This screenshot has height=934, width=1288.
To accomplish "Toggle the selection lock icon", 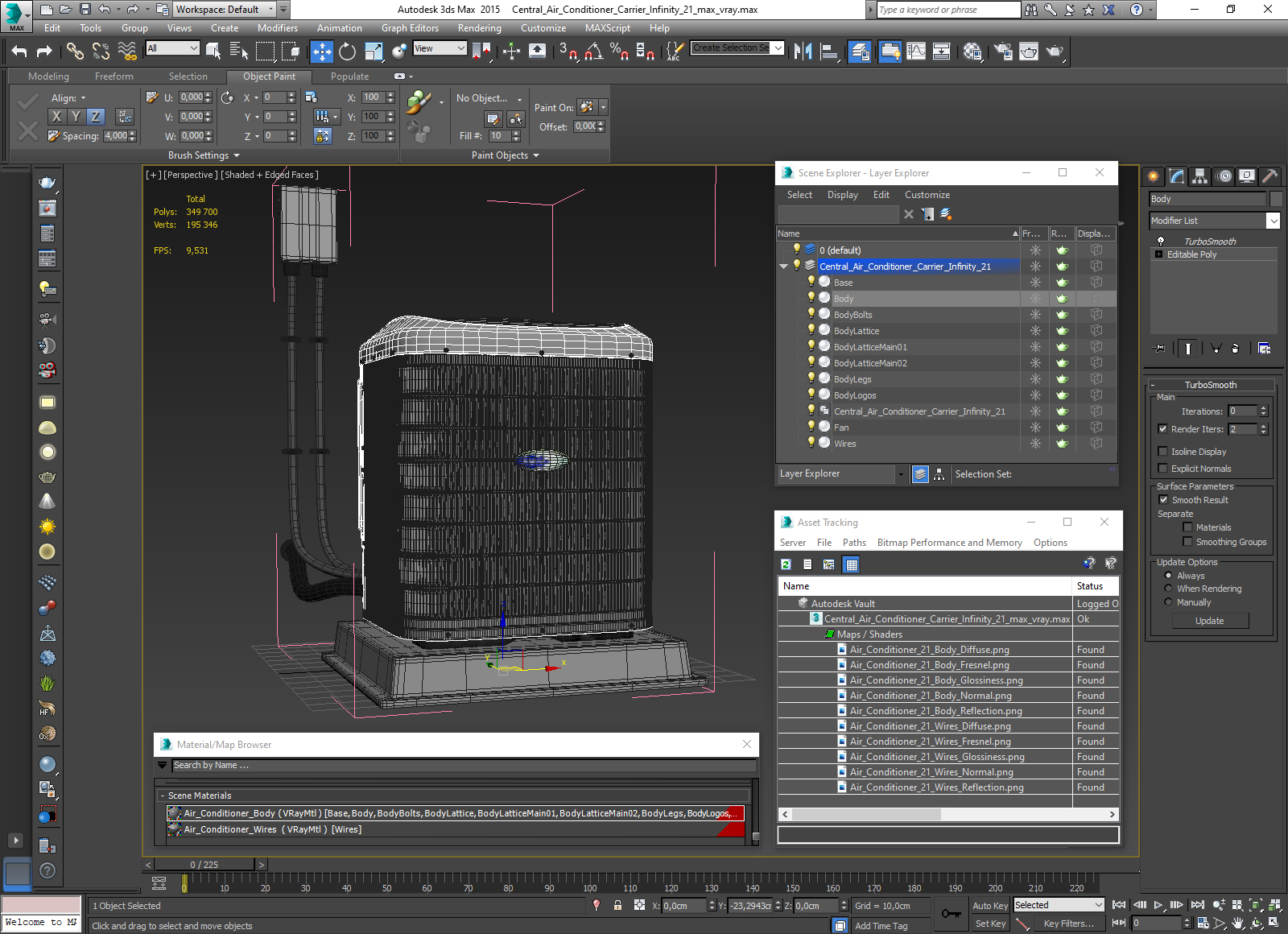I will [x=617, y=905].
